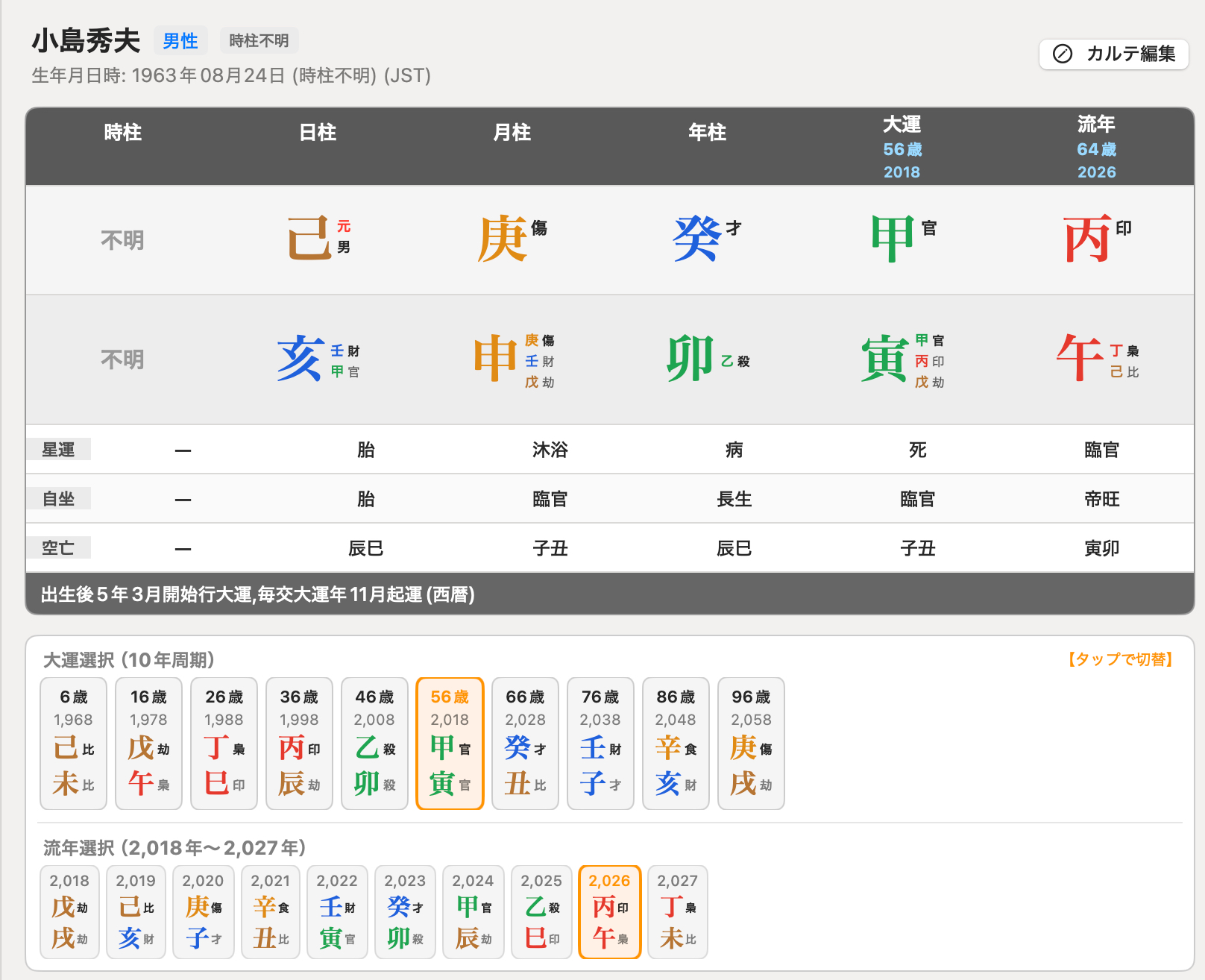Open the カルテ編集 edit button
The image size is (1205, 980).
(1113, 54)
